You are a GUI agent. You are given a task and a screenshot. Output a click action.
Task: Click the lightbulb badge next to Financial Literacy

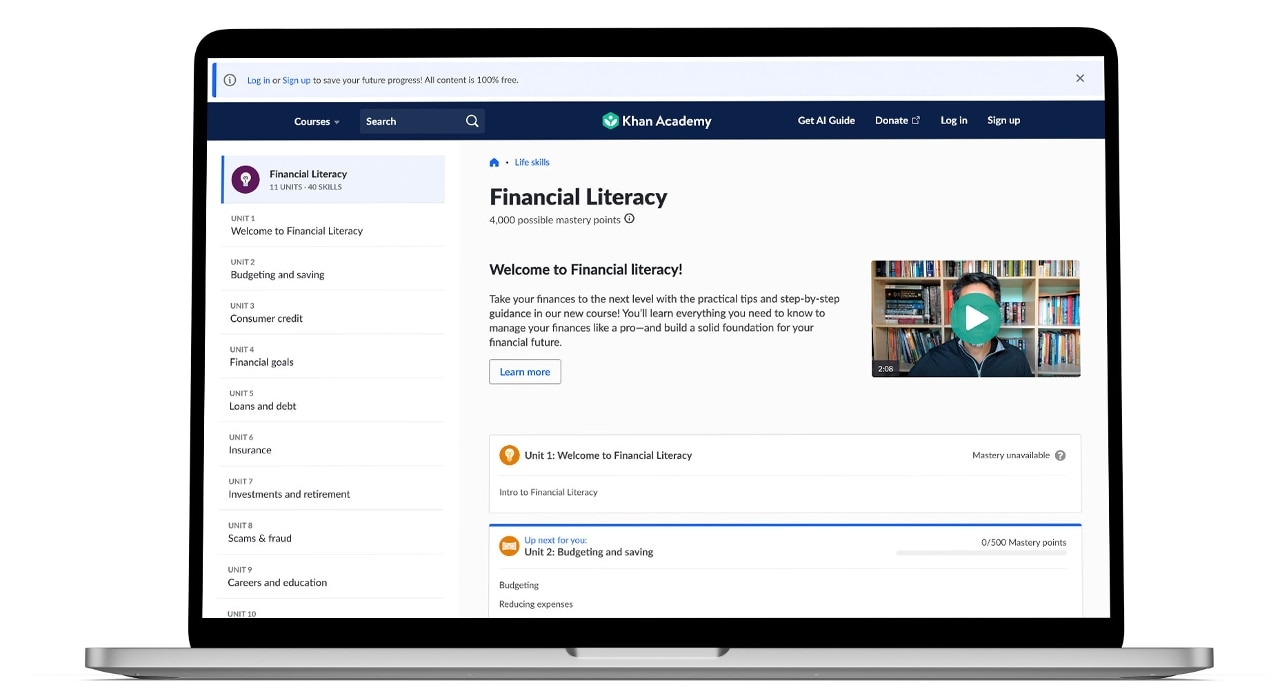pyautogui.click(x=245, y=179)
